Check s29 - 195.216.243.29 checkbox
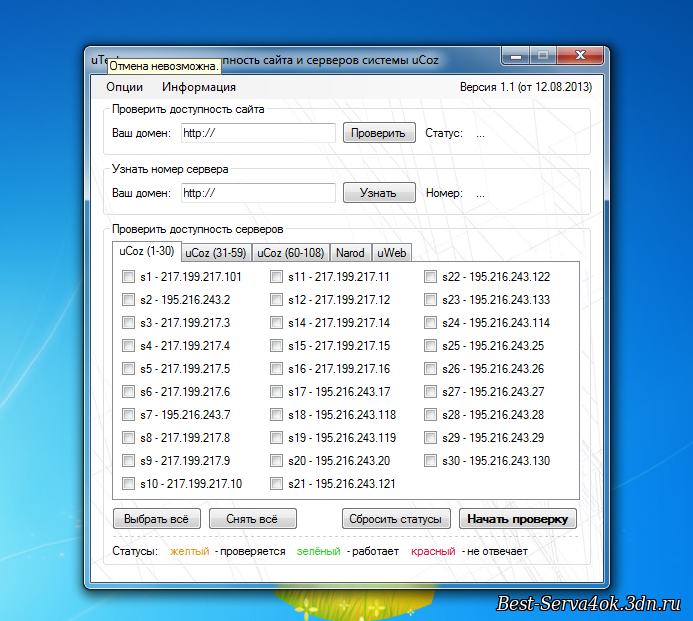This screenshot has width=693, height=621. tap(430, 438)
